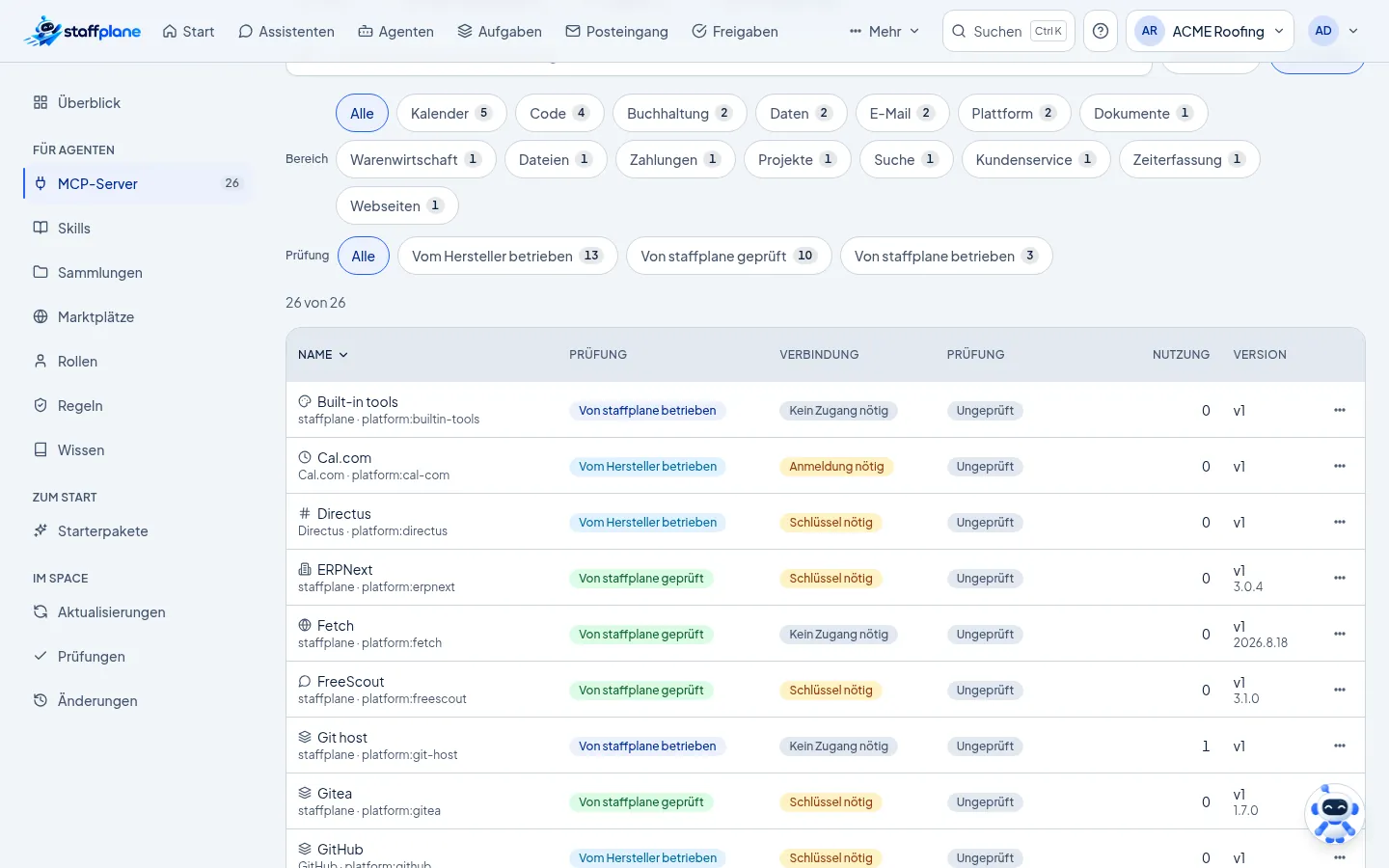Open the ACME Roofing workspace switcher
Screen dimensions: 1389x868
click(x=1210, y=31)
